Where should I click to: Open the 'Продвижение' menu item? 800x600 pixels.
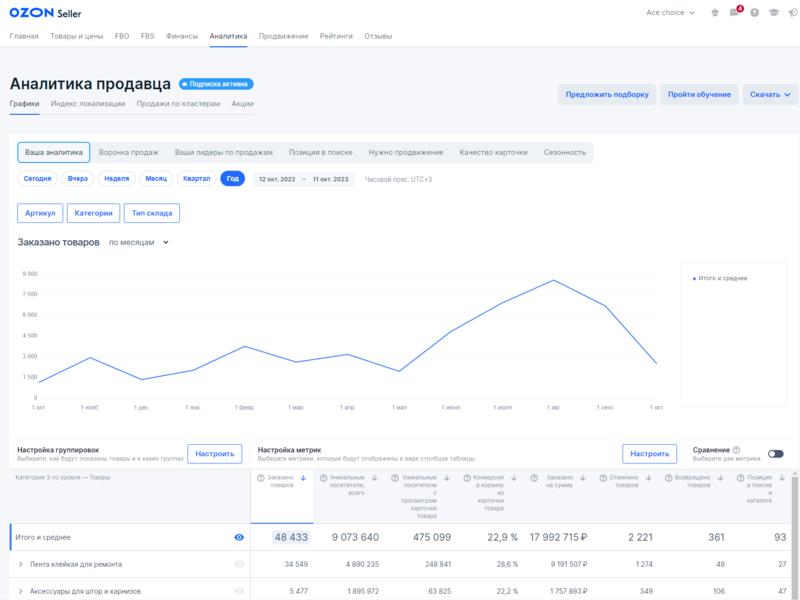coord(283,35)
